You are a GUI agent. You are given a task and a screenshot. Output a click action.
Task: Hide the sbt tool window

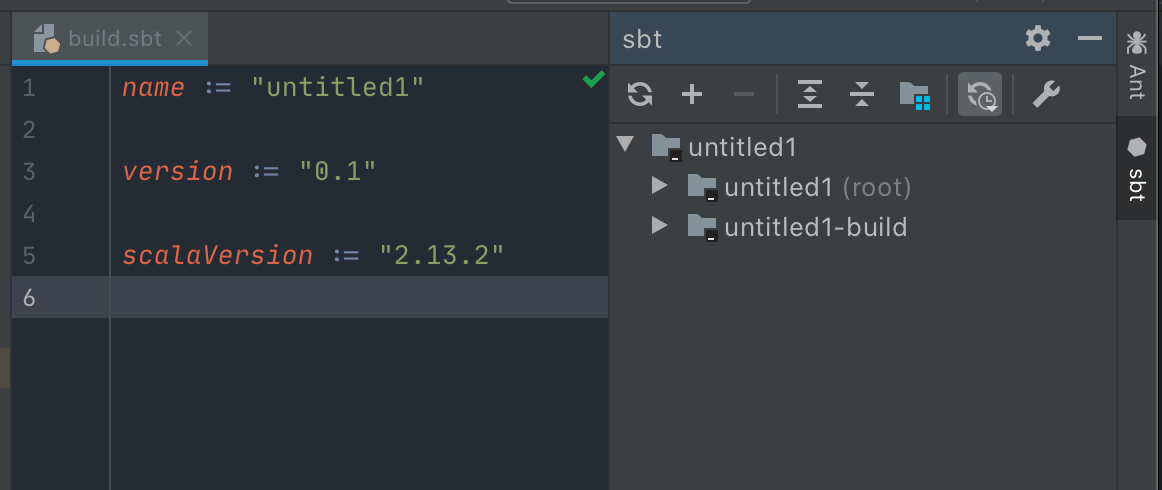(1089, 39)
